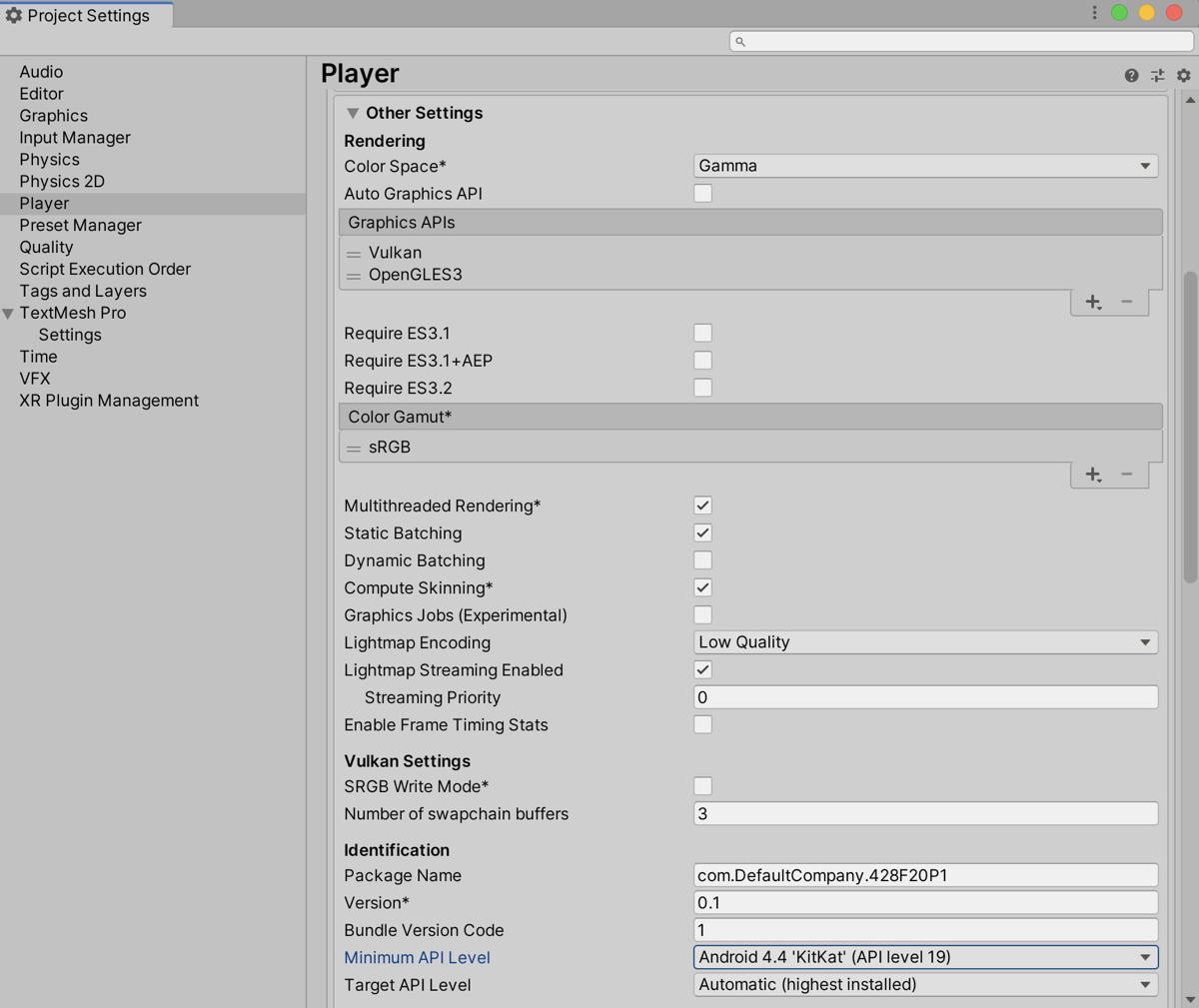This screenshot has height=1008, width=1199.
Task: Open the Color Space dropdown
Action: (925, 166)
